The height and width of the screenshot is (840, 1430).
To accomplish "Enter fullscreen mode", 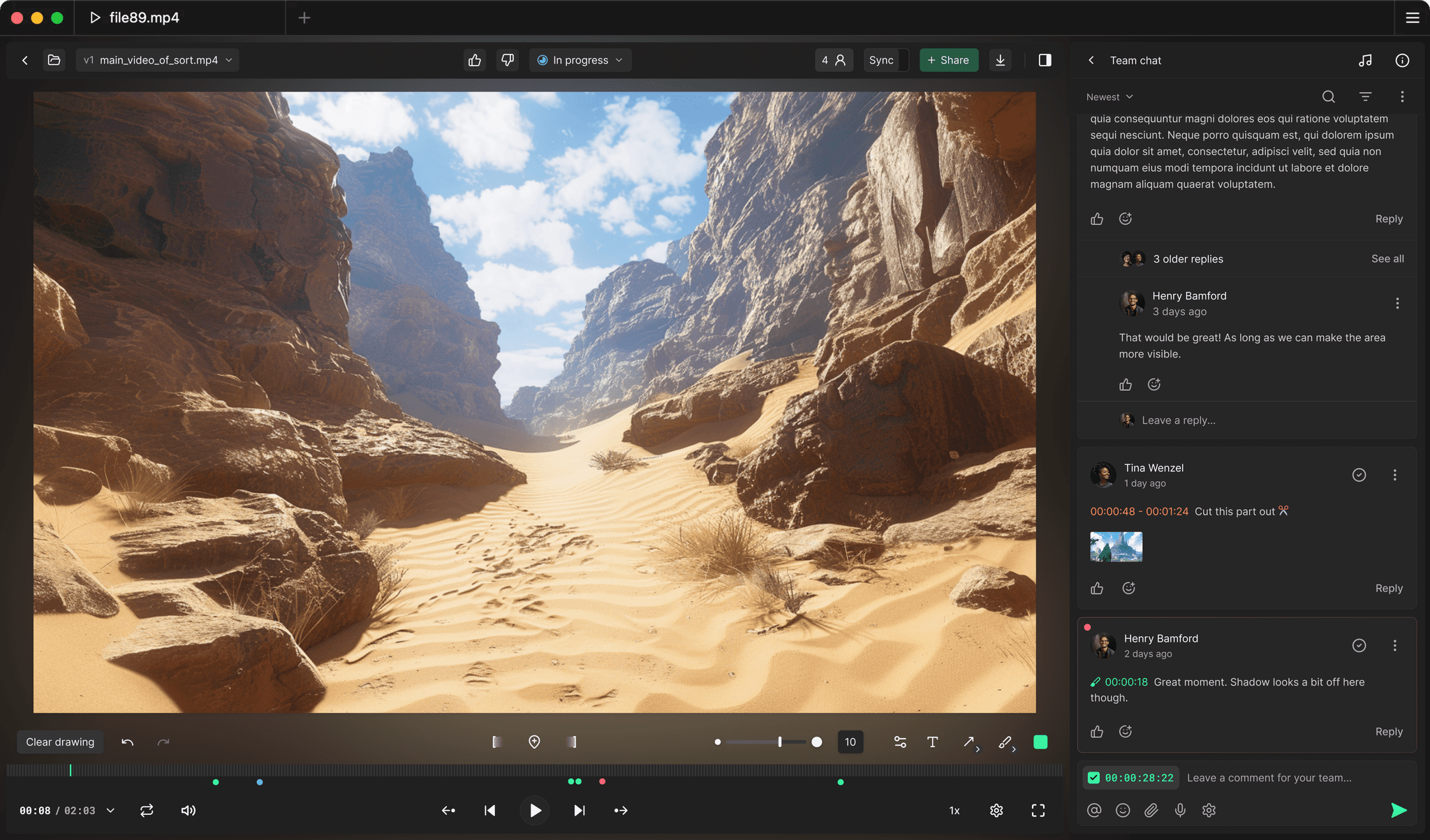I will pyautogui.click(x=1038, y=811).
